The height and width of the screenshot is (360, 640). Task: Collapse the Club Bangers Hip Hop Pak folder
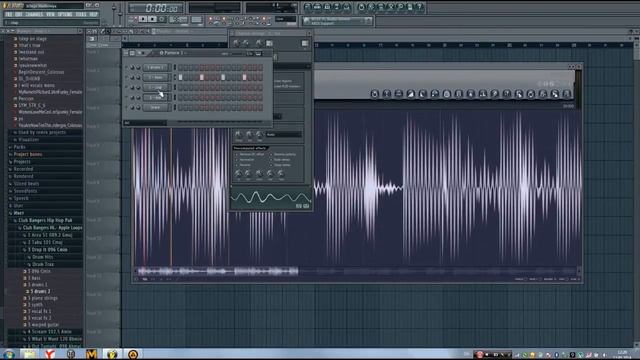point(45,220)
